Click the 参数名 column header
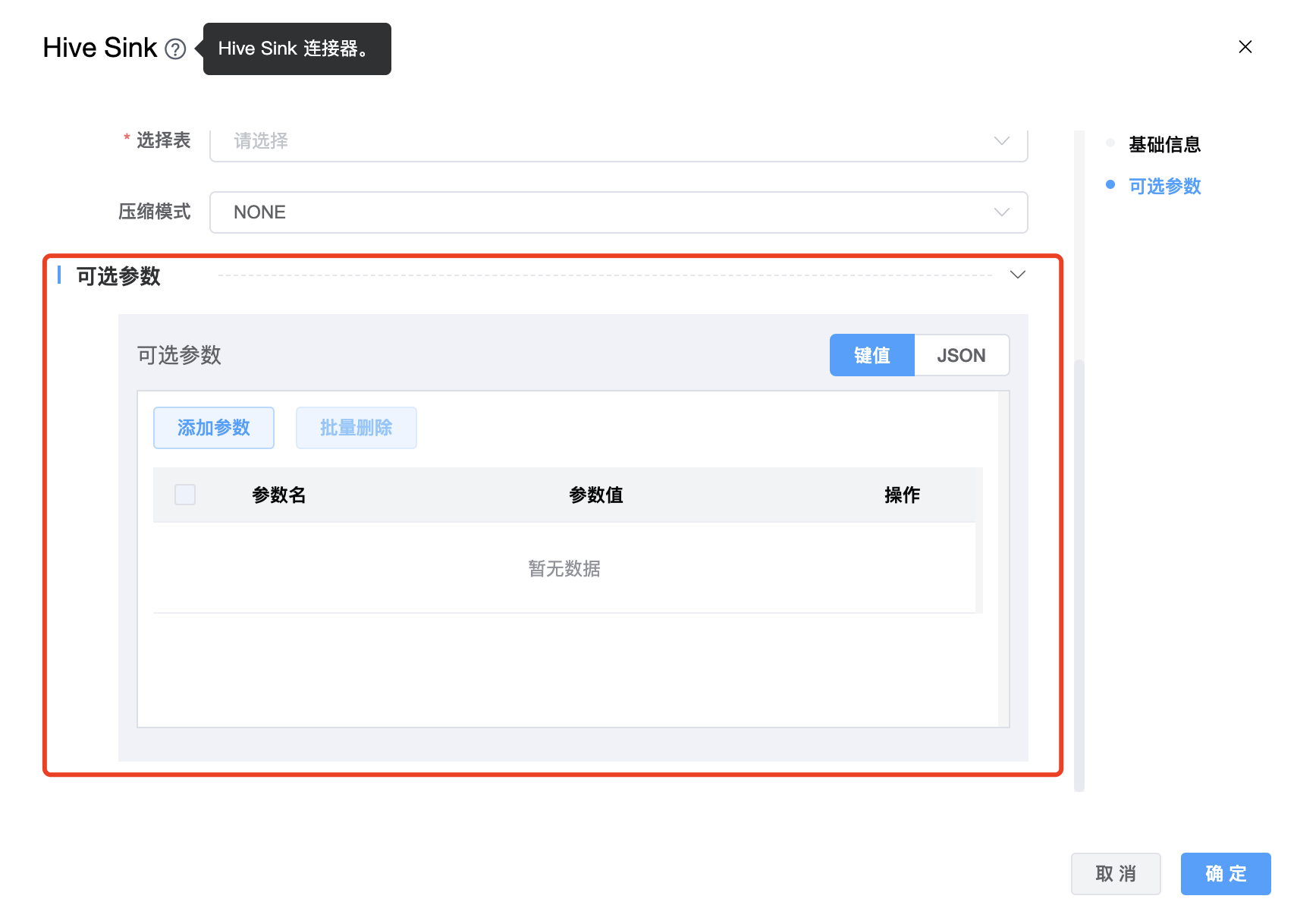The width and height of the screenshot is (1297, 924). click(279, 495)
